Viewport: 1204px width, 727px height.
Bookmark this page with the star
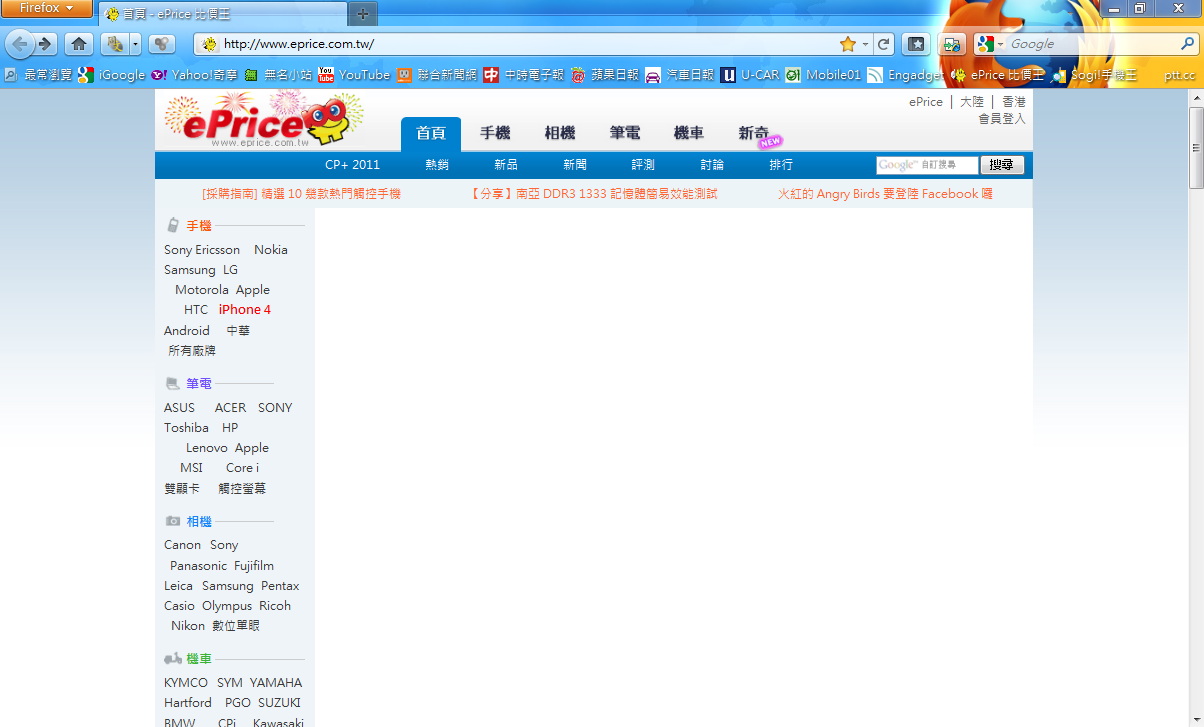pyautogui.click(x=848, y=44)
